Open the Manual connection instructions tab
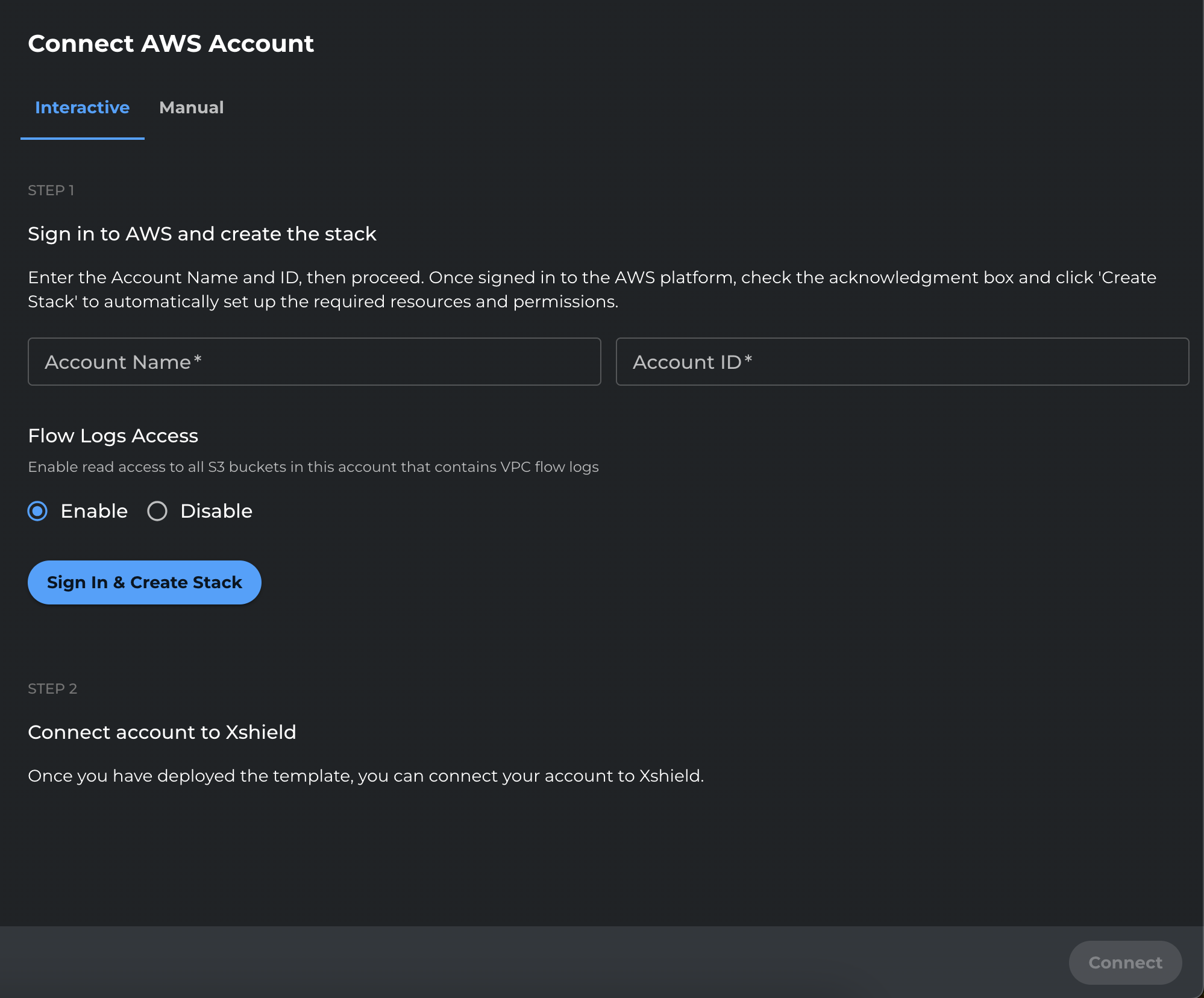 click(191, 108)
